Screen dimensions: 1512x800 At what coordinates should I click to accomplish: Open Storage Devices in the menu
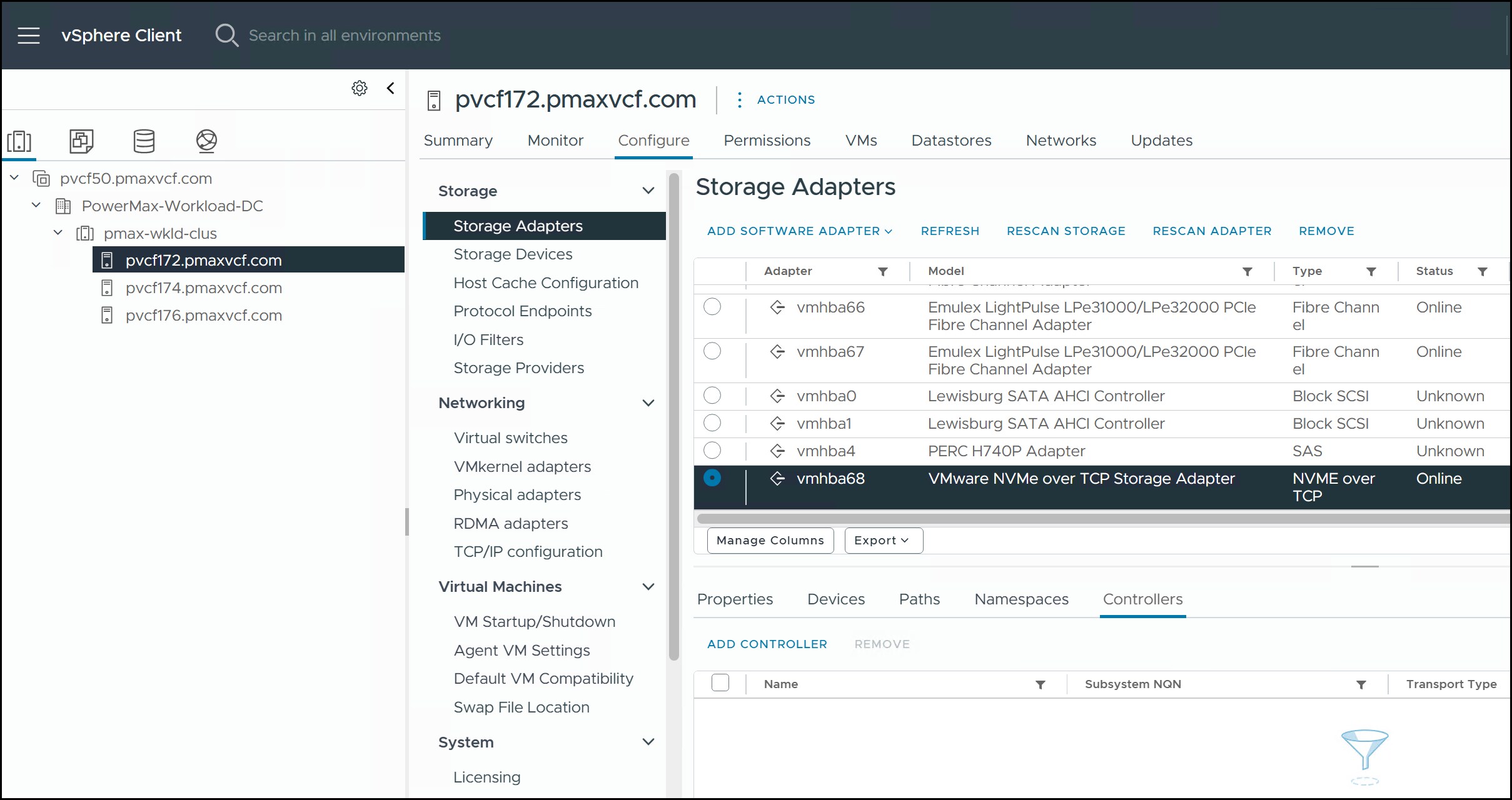pos(513,254)
